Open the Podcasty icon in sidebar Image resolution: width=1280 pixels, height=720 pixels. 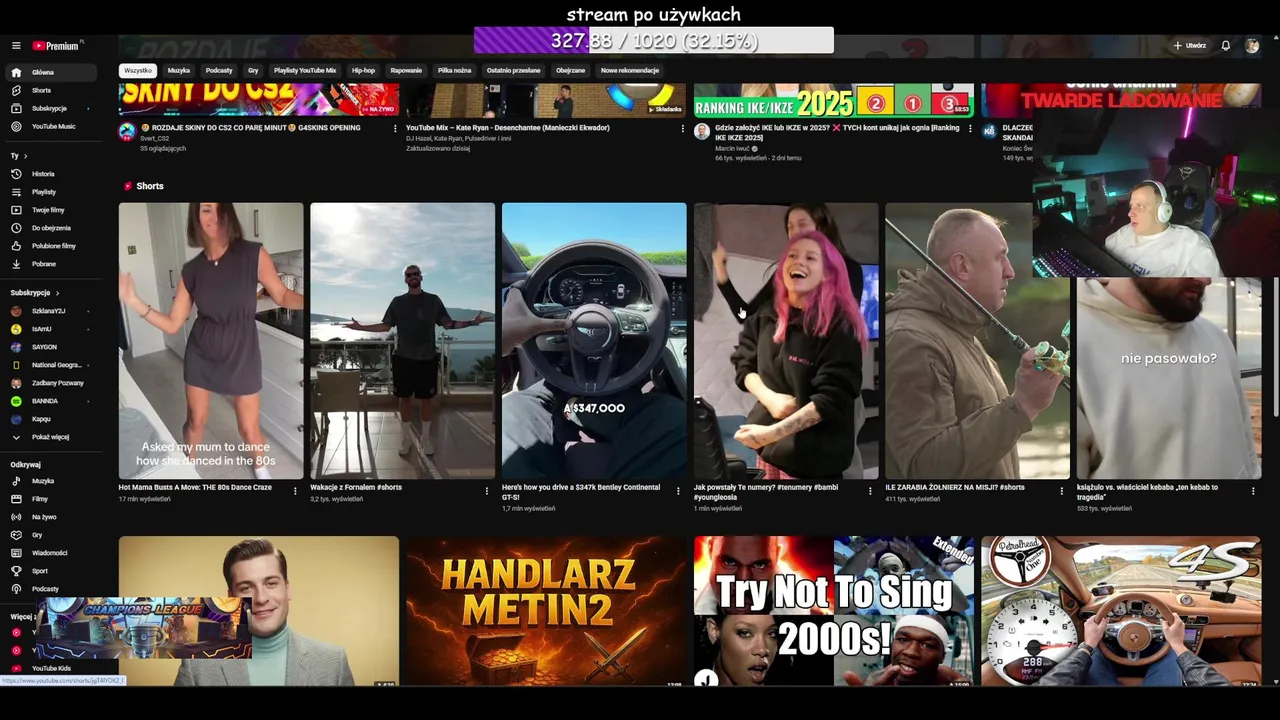[x=16, y=589]
